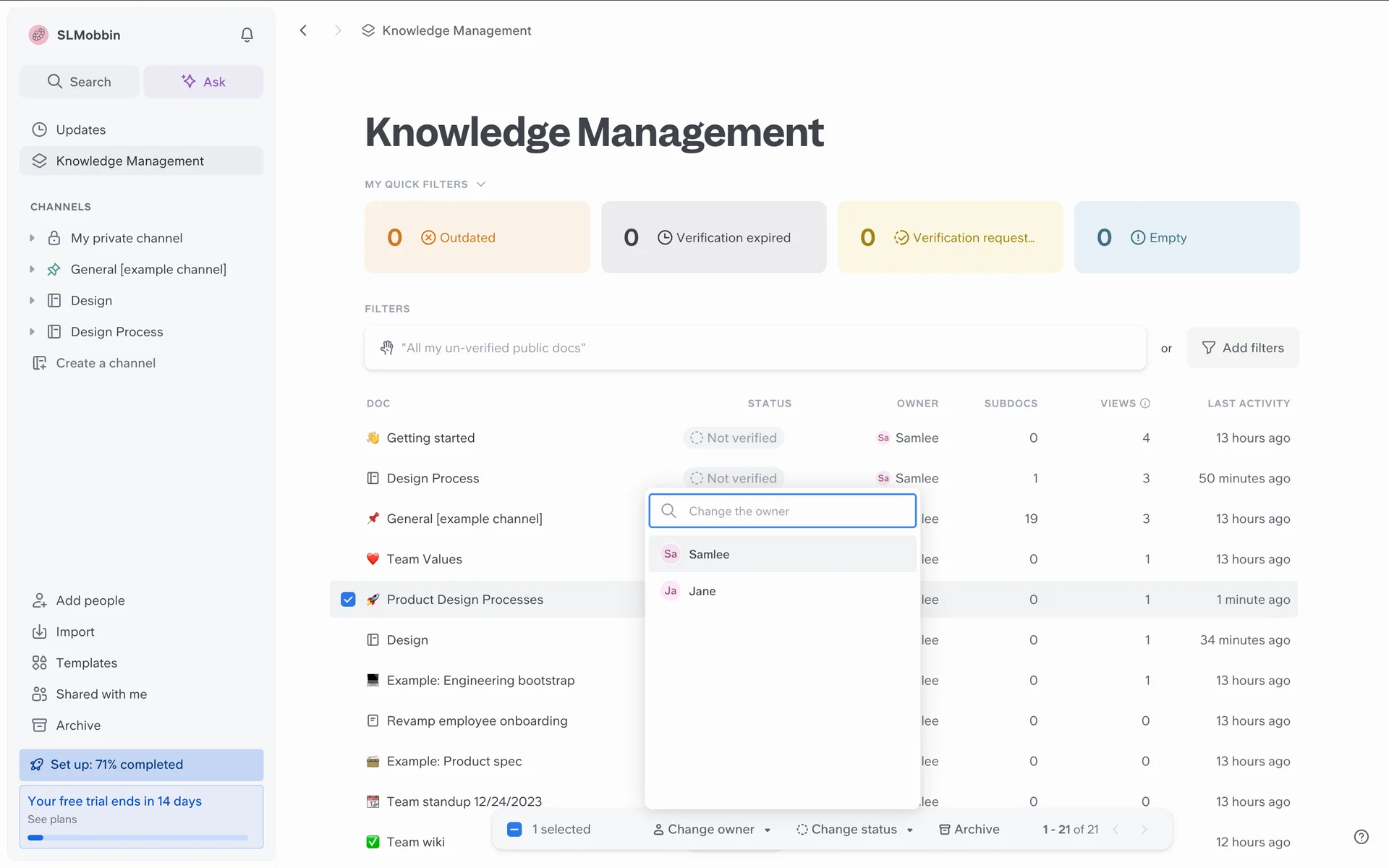
Task: Select Samlee in the owner list
Action: click(709, 554)
